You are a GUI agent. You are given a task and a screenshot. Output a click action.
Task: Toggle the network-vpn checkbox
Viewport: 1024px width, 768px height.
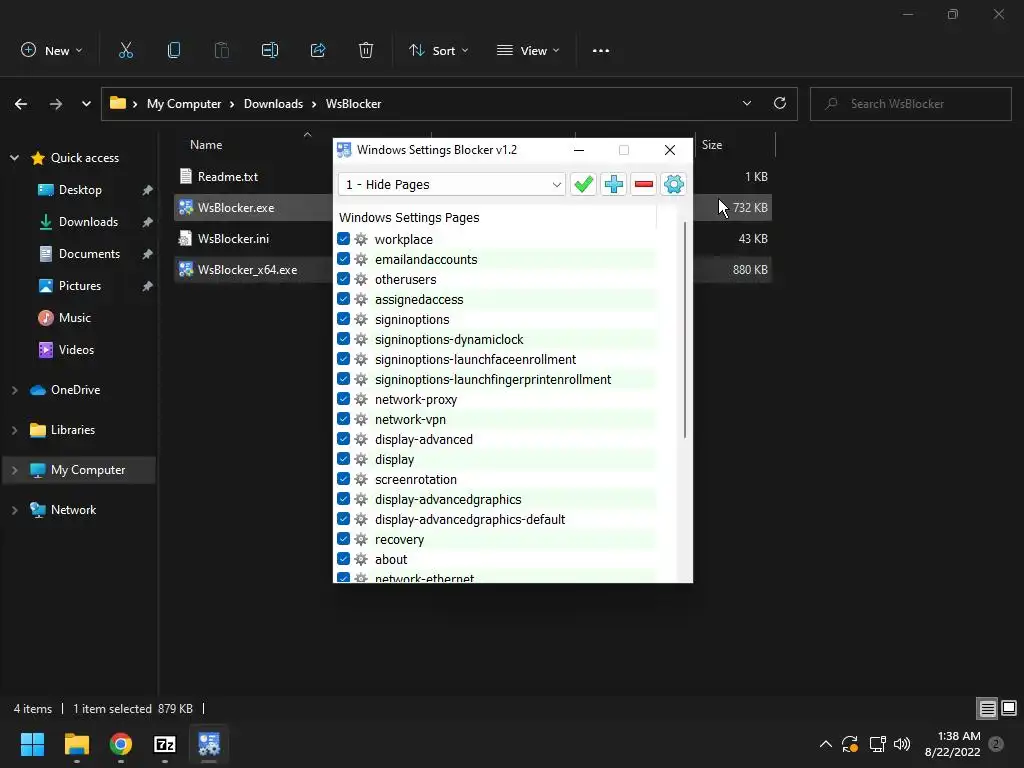pyautogui.click(x=344, y=419)
